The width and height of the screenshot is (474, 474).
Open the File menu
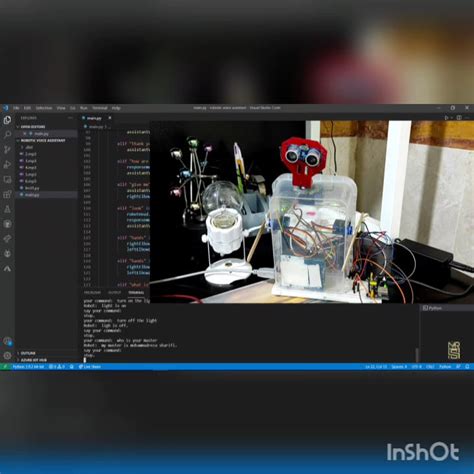[16, 108]
